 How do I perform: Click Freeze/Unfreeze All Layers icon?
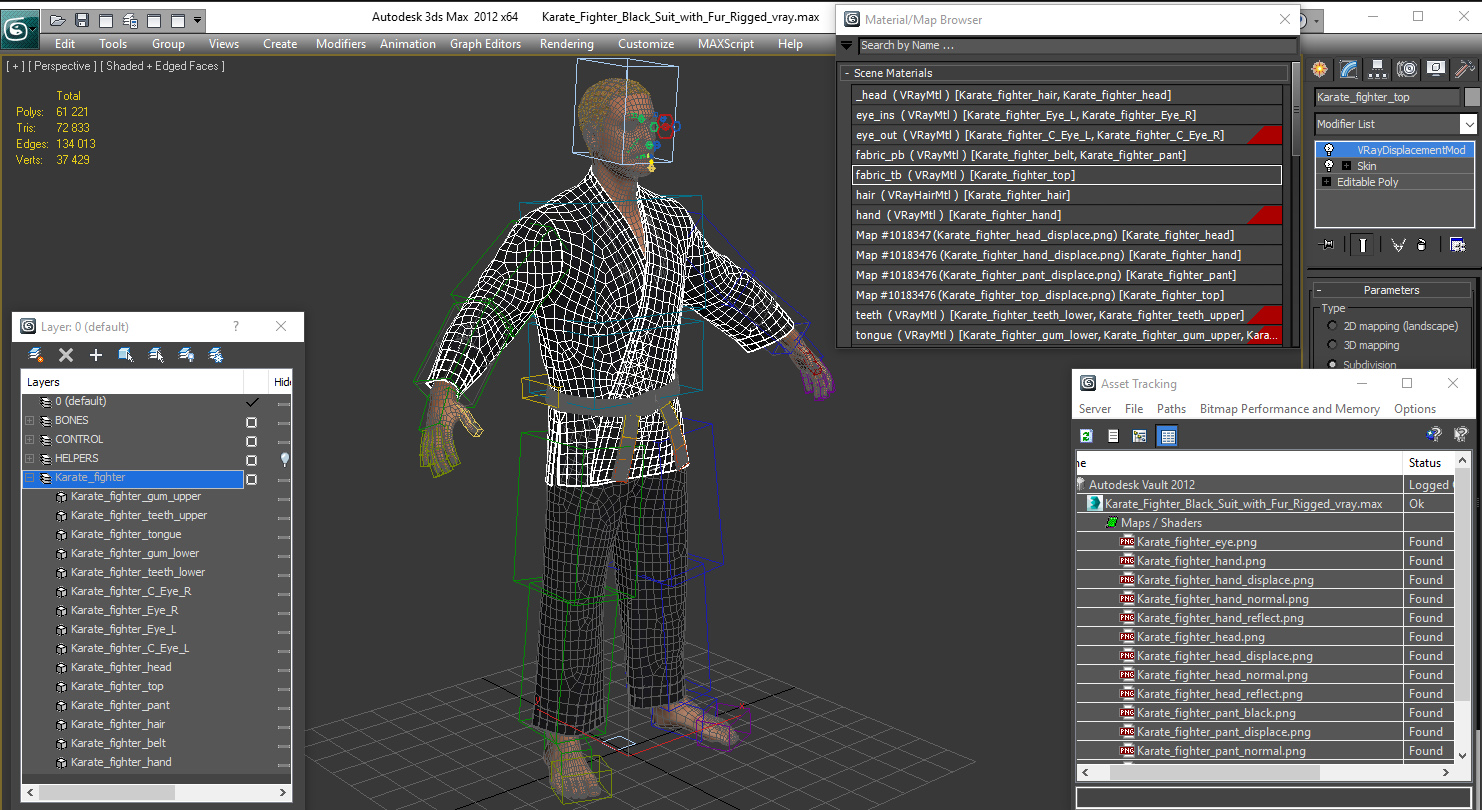click(x=215, y=355)
